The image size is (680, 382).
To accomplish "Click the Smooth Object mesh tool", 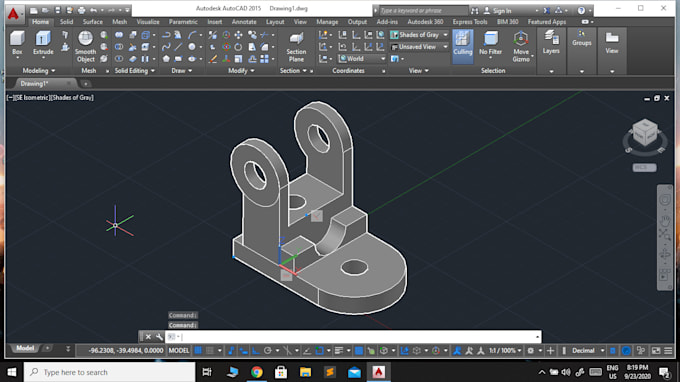I will click(85, 47).
